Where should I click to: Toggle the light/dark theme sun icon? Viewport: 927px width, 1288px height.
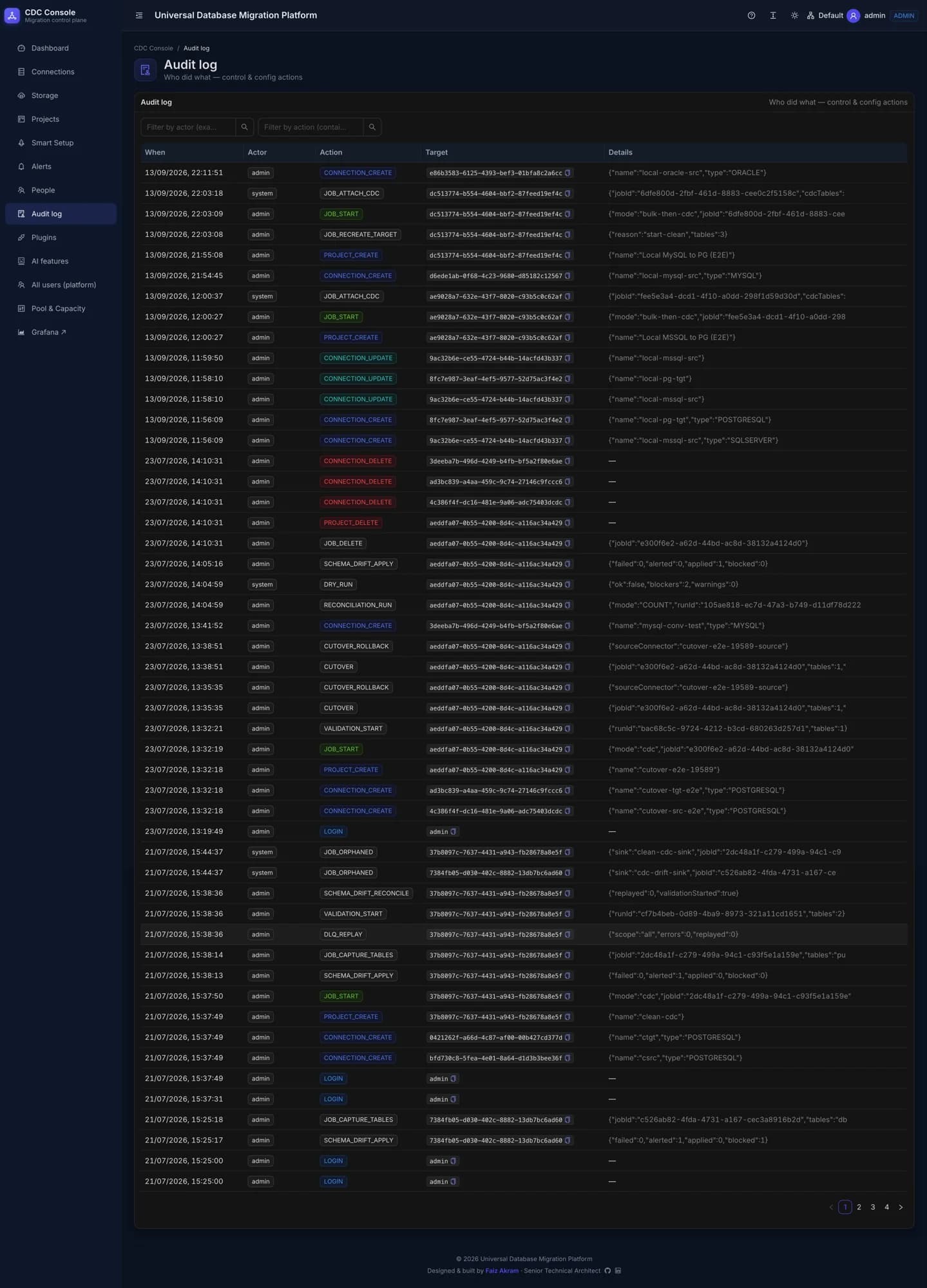(794, 15)
